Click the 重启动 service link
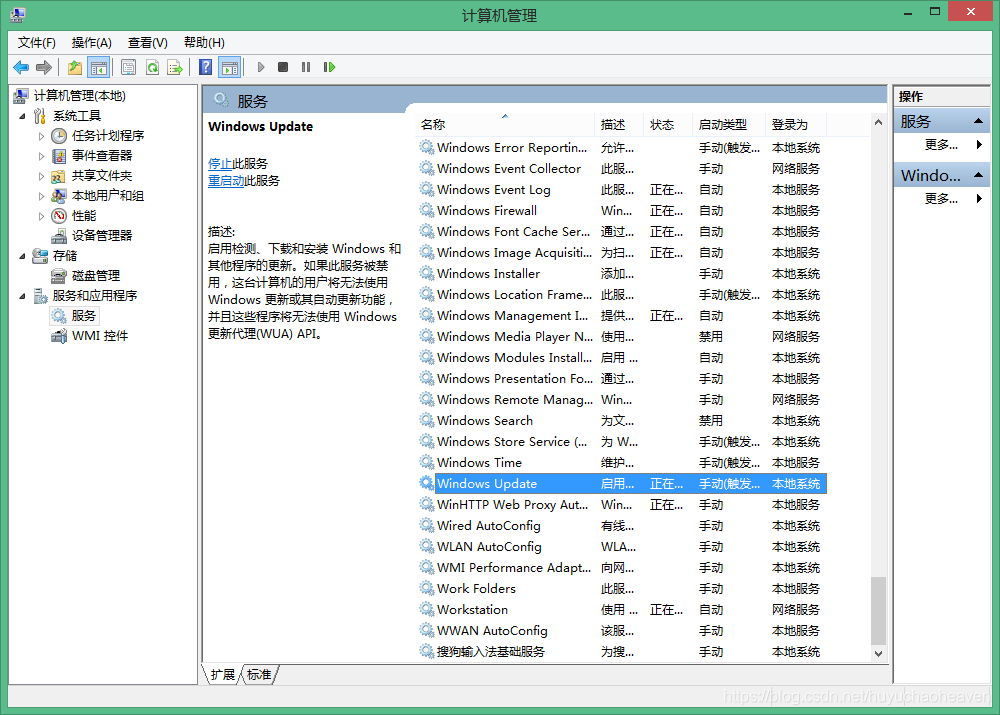The height and width of the screenshot is (715, 1000). 226,181
